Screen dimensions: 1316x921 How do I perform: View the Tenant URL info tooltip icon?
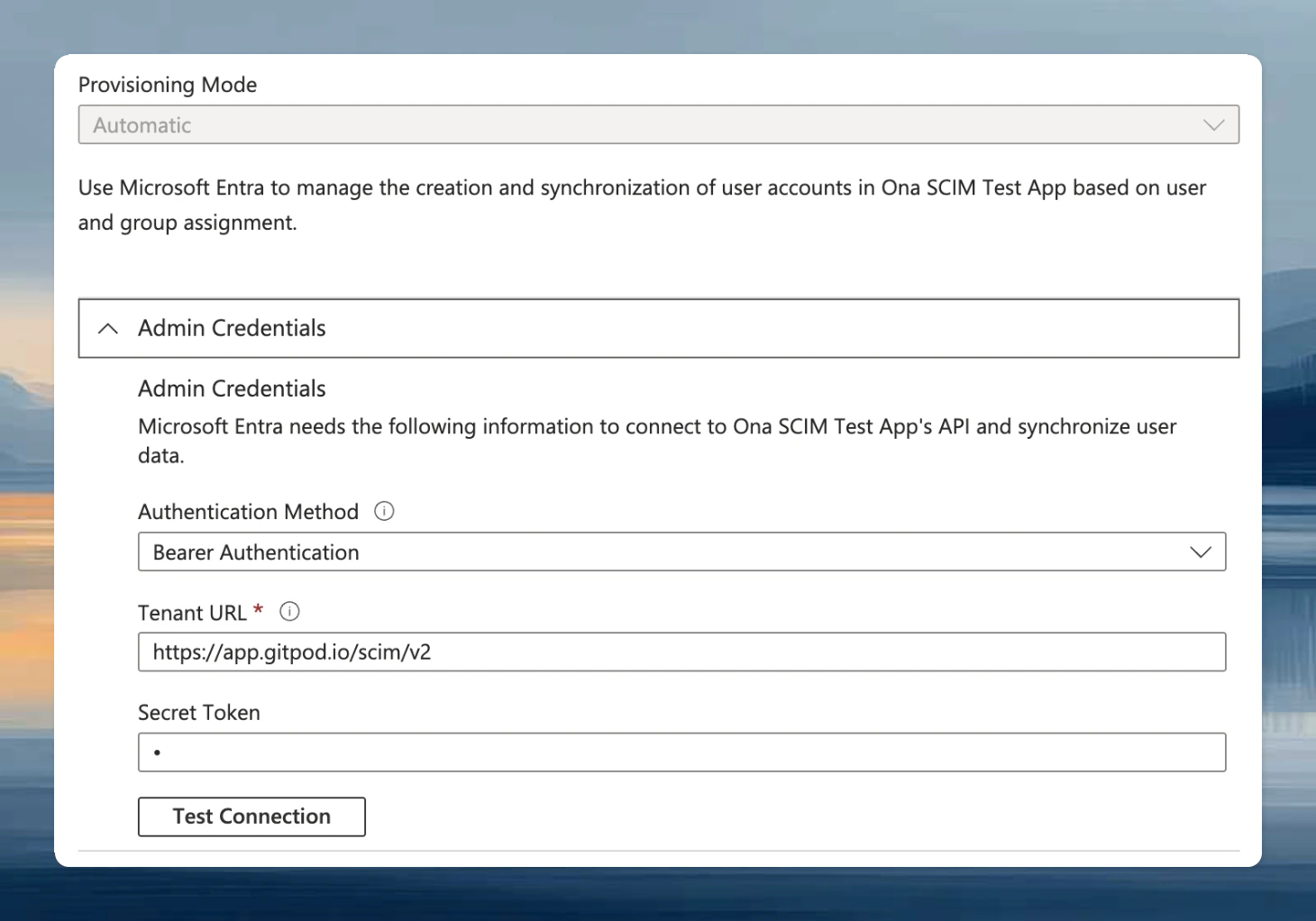pyautogui.click(x=288, y=611)
